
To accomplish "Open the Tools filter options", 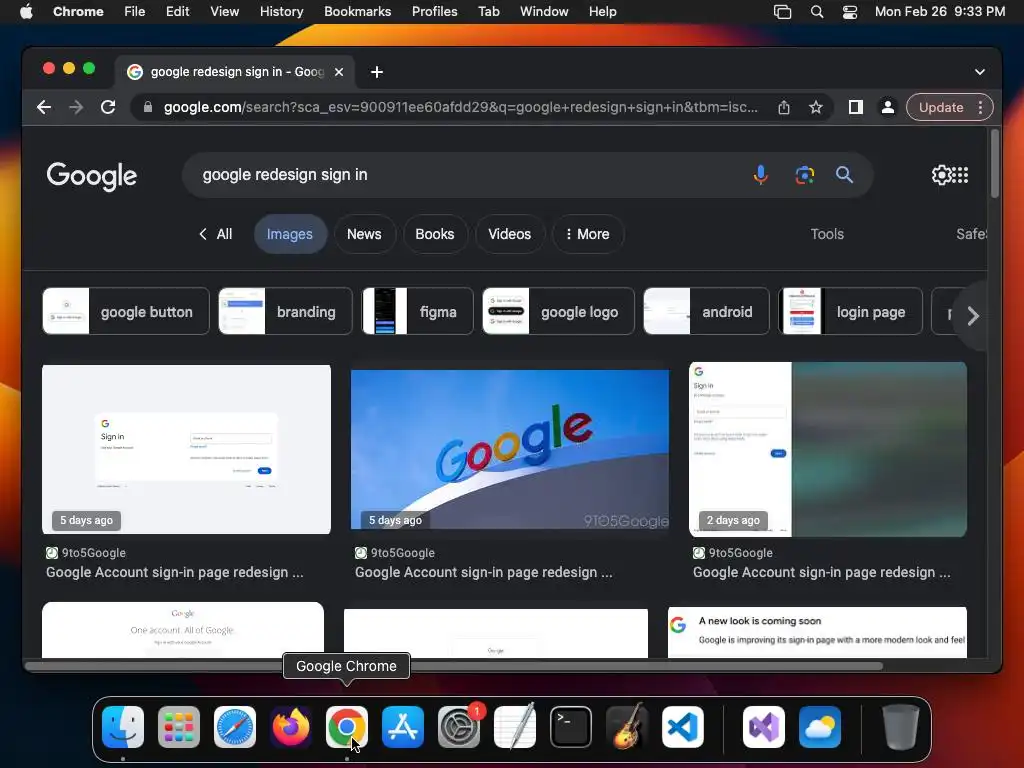I will click(827, 234).
